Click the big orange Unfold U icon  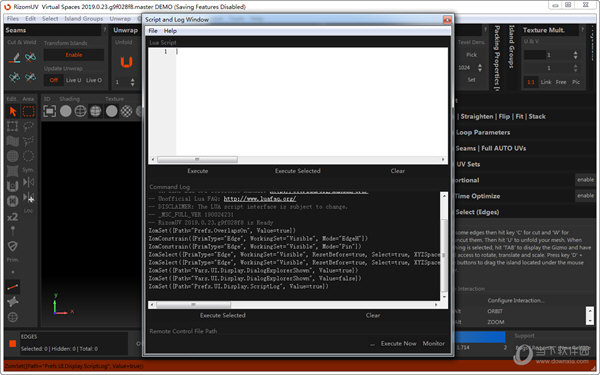[x=126, y=62]
